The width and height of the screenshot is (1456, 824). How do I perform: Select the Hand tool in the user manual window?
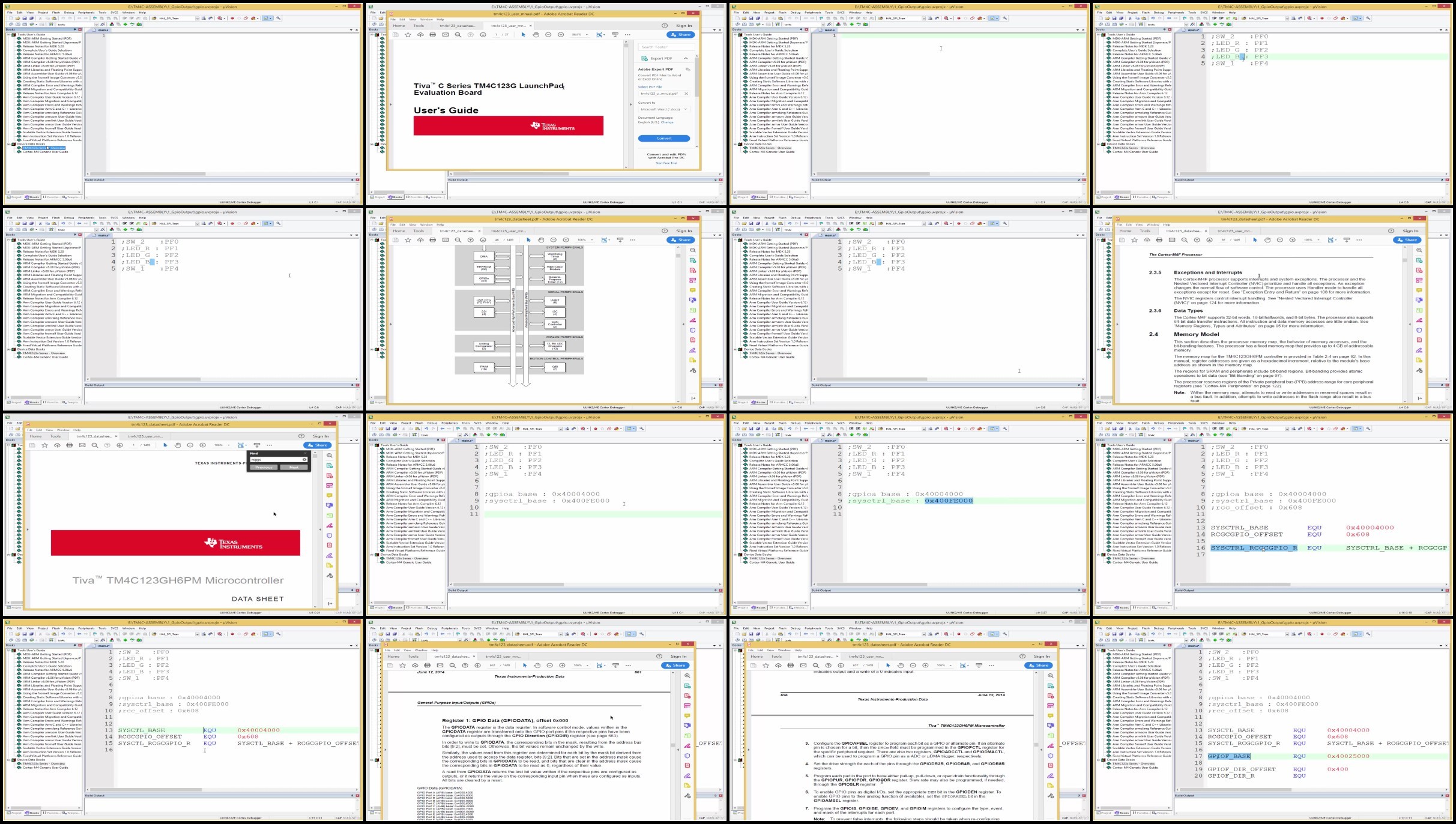click(536, 35)
